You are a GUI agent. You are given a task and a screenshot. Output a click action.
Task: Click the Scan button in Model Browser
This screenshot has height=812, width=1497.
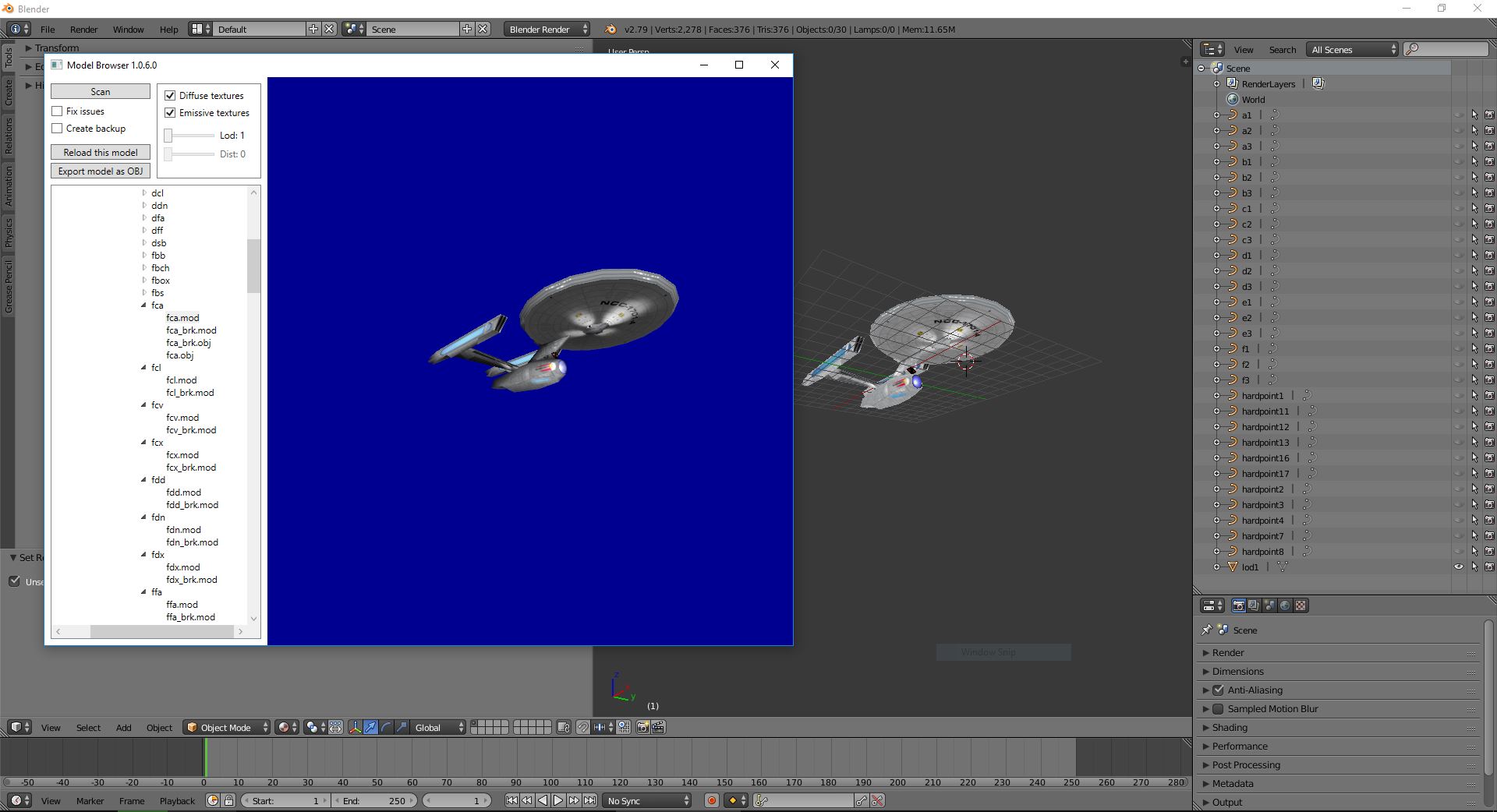101,91
